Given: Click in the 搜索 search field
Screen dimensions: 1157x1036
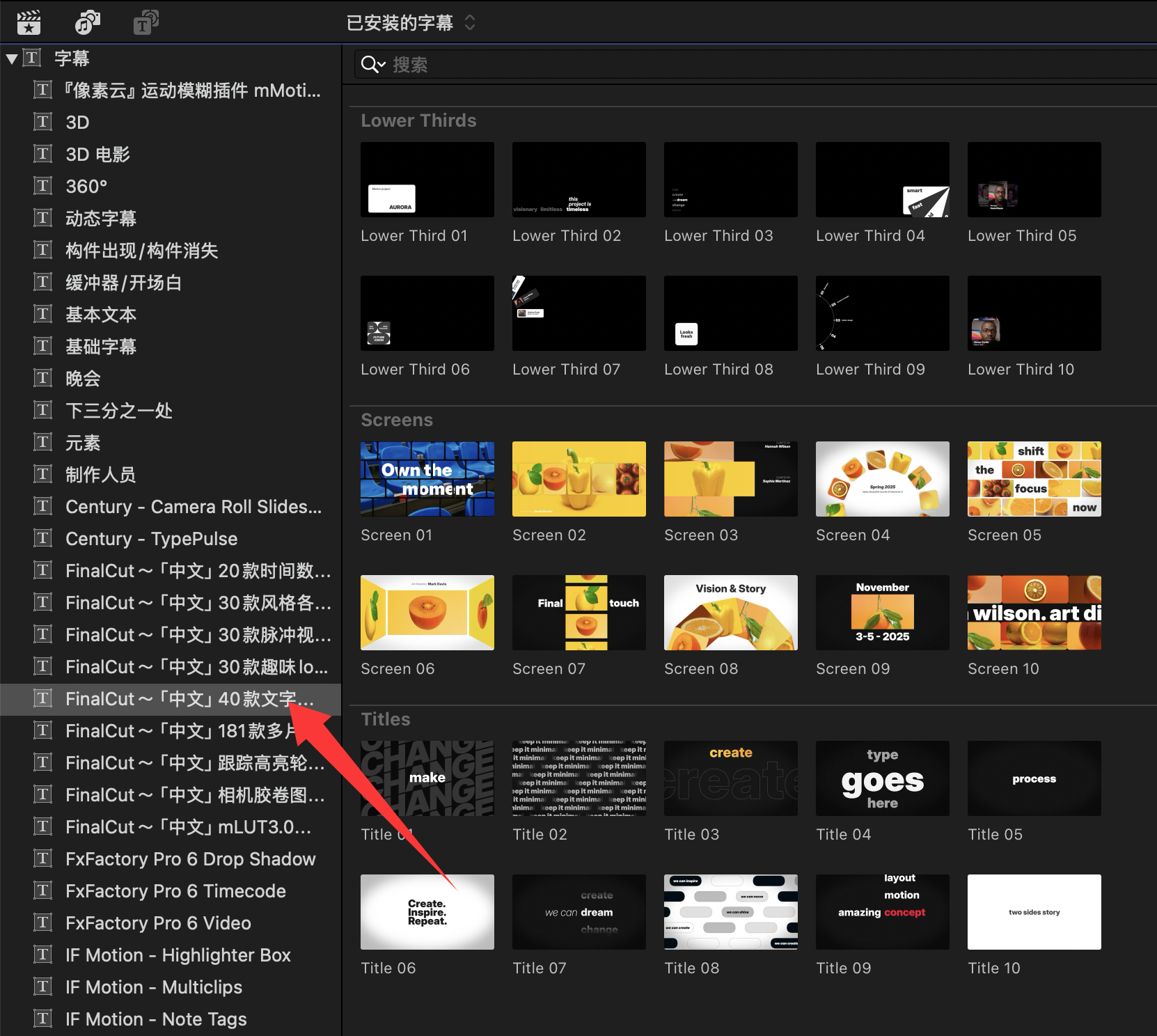Looking at the screenshot, I should [x=696, y=65].
